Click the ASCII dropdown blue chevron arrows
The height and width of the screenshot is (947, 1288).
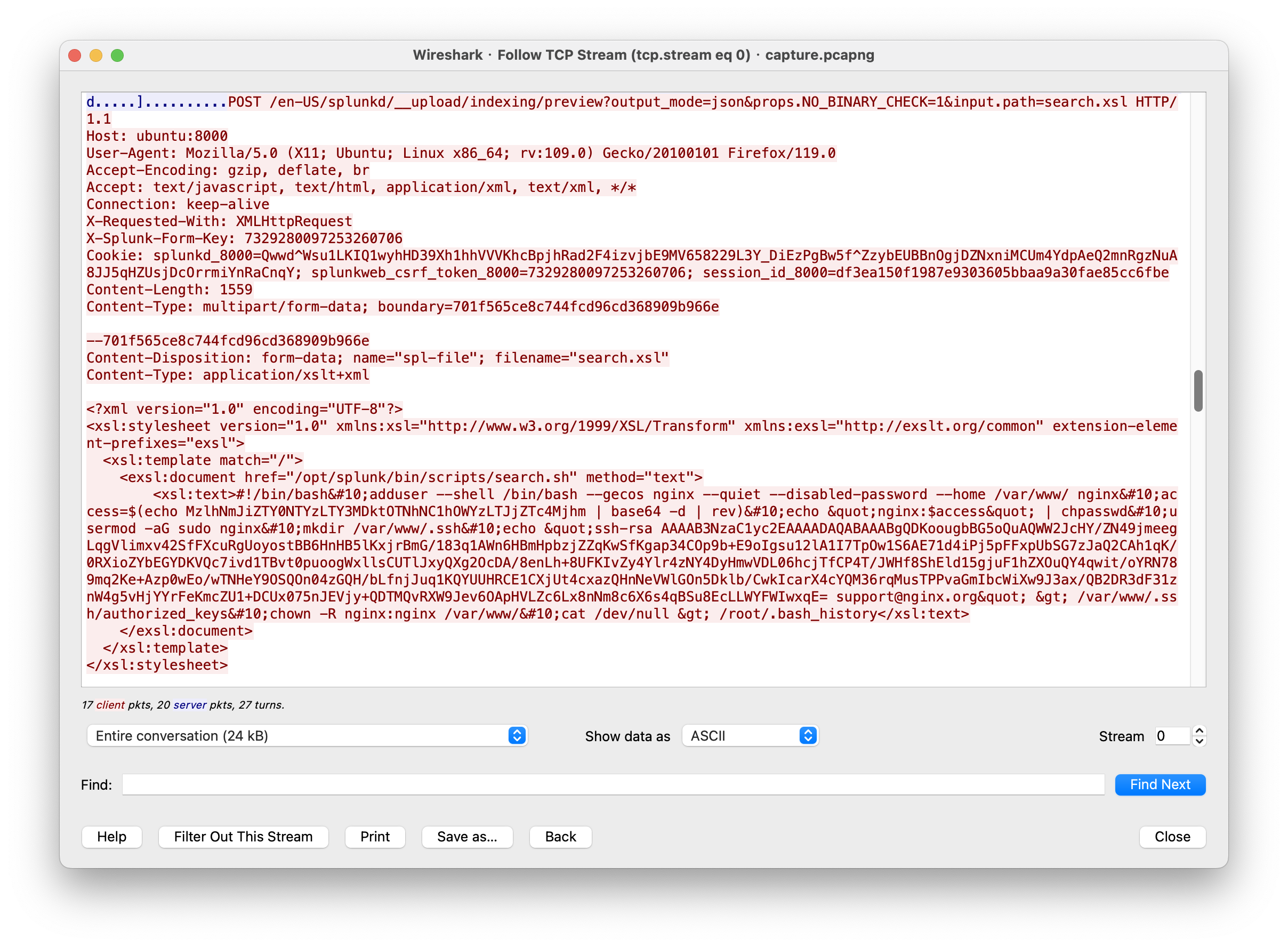click(808, 735)
